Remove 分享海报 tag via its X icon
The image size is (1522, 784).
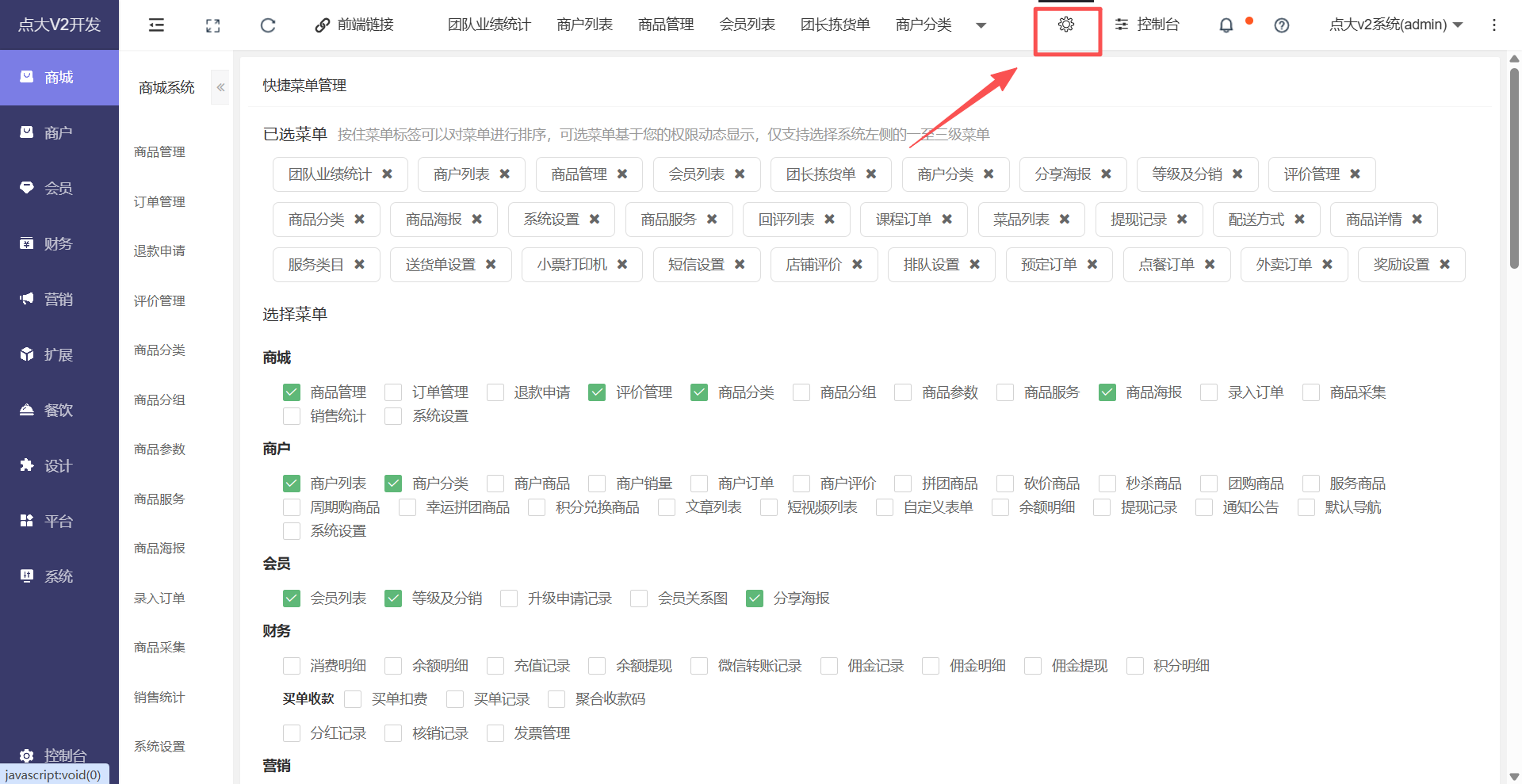(1107, 174)
